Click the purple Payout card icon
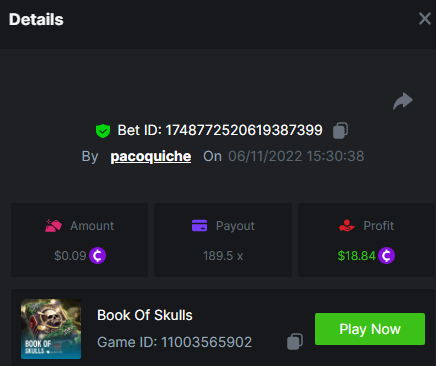This screenshot has height=366, width=436. coord(199,226)
